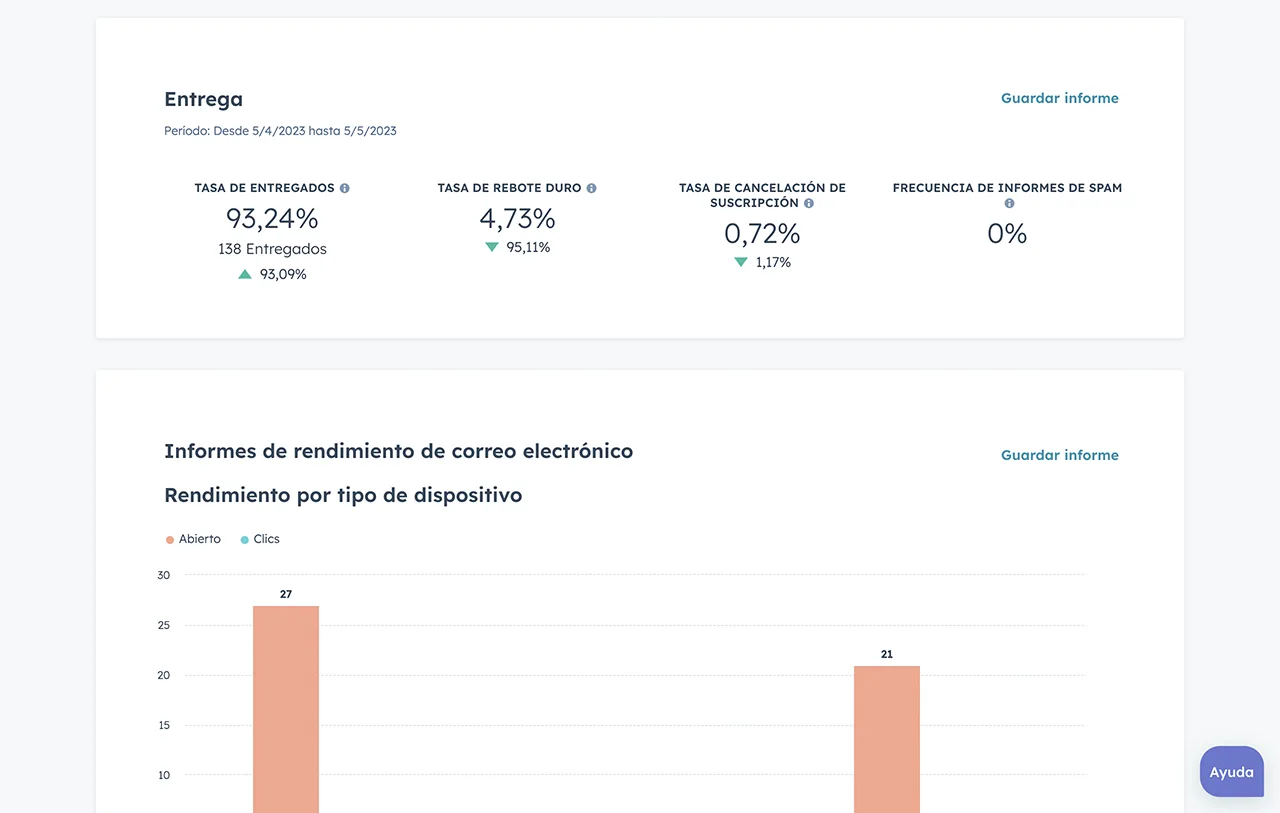Click the Clics teal legend dot
The image size is (1280, 813).
click(x=245, y=540)
